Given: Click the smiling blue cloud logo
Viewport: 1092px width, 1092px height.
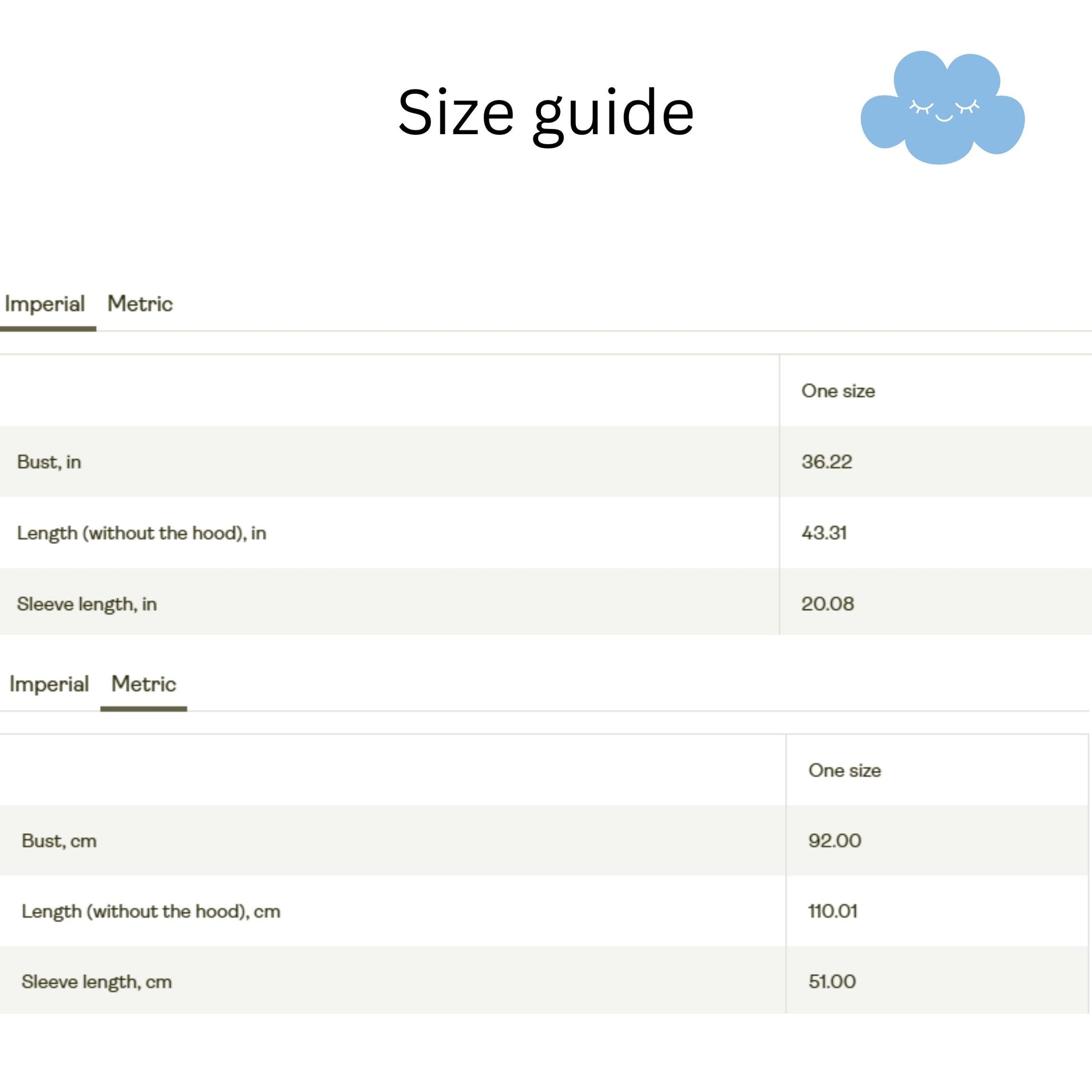Looking at the screenshot, I should (942, 108).
